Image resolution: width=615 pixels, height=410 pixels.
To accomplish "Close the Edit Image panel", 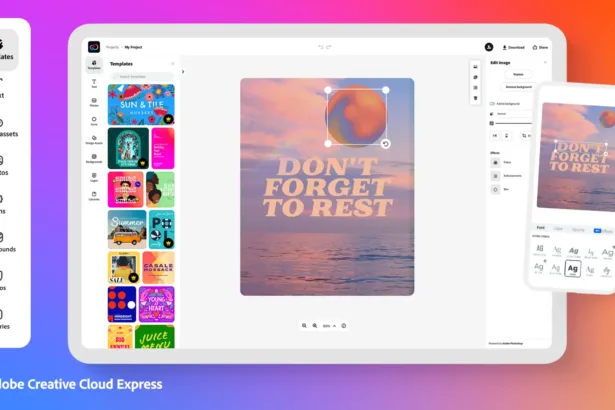I will click(x=545, y=62).
